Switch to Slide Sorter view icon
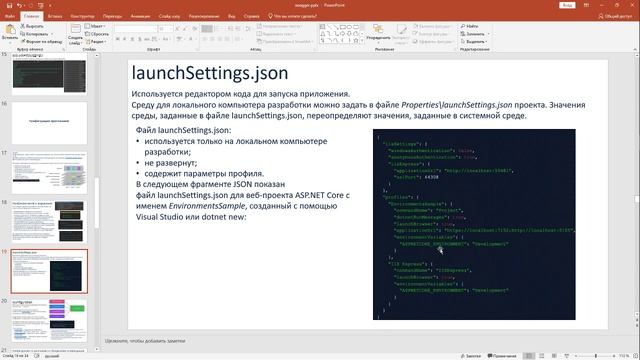The image size is (640, 360). (x=542, y=356)
